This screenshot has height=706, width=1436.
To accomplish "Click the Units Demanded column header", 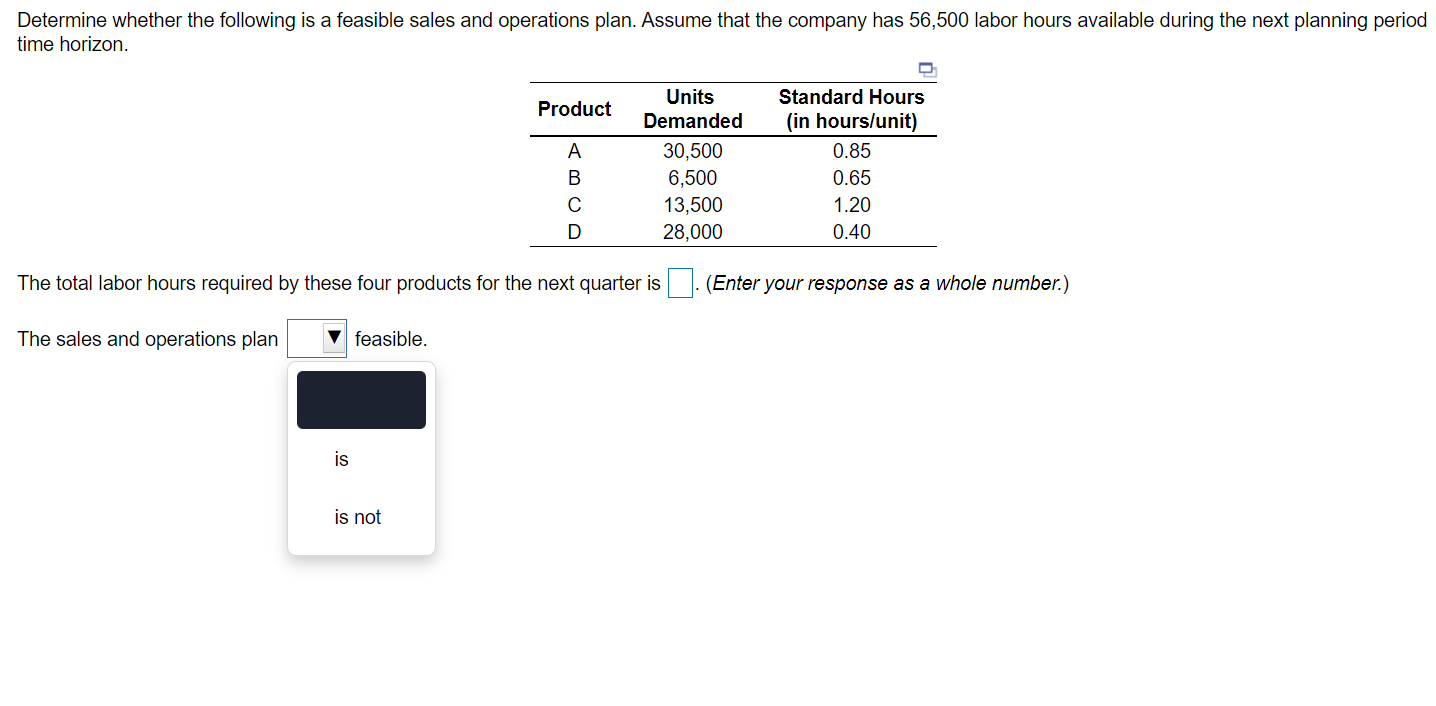I will pos(692,108).
